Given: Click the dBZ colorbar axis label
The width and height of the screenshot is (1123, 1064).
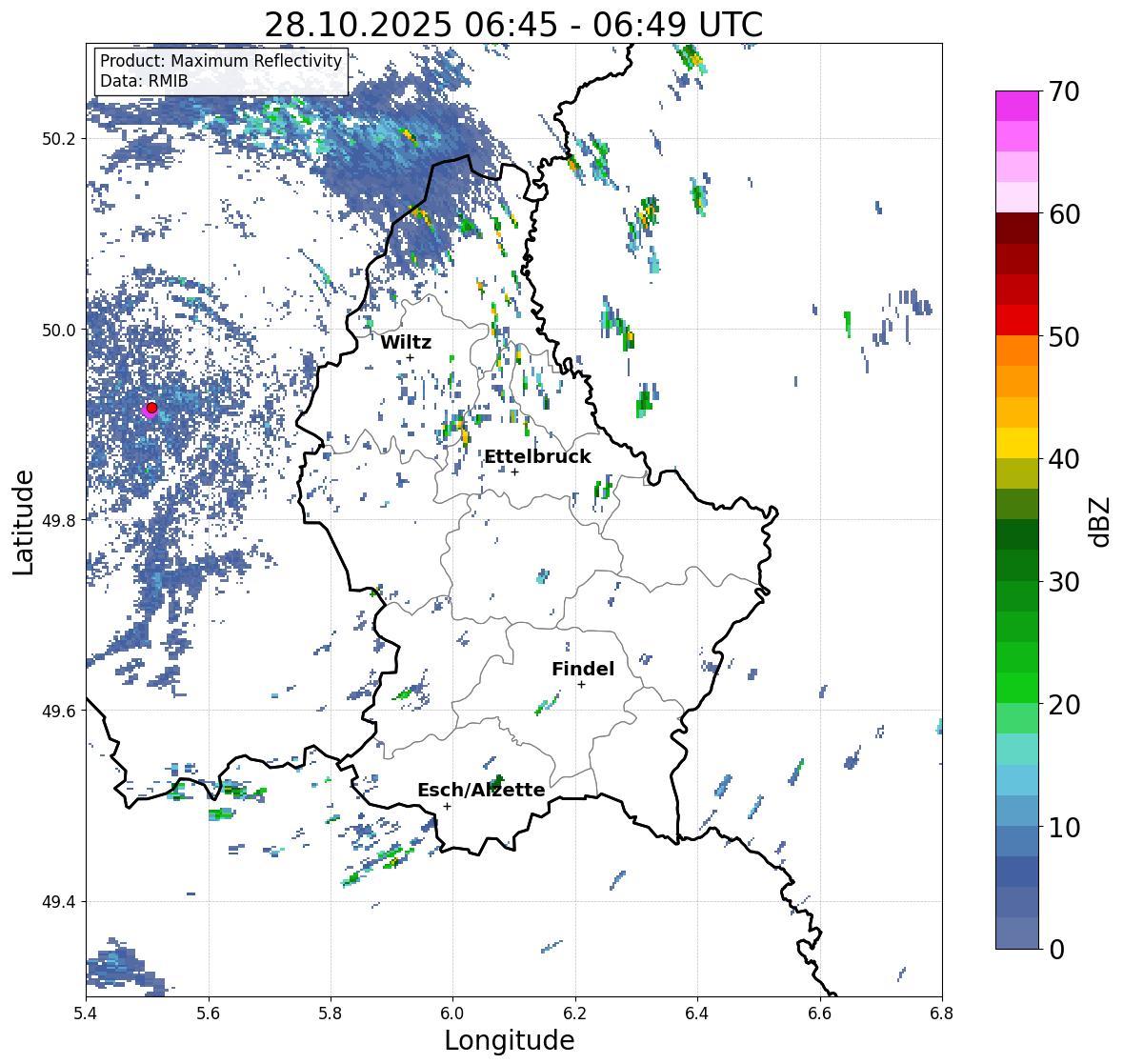Looking at the screenshot, I should 1101,521.
